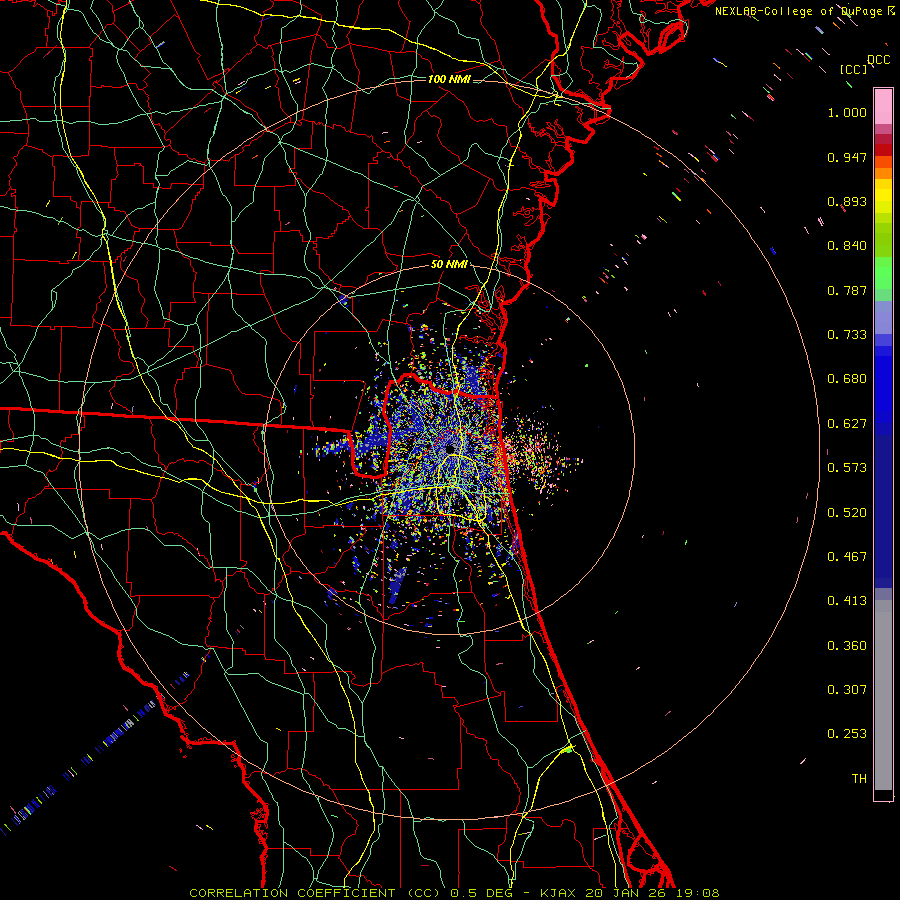Select the 0.520 legend value
Viewport: 900px width, 900px height.
847,513
